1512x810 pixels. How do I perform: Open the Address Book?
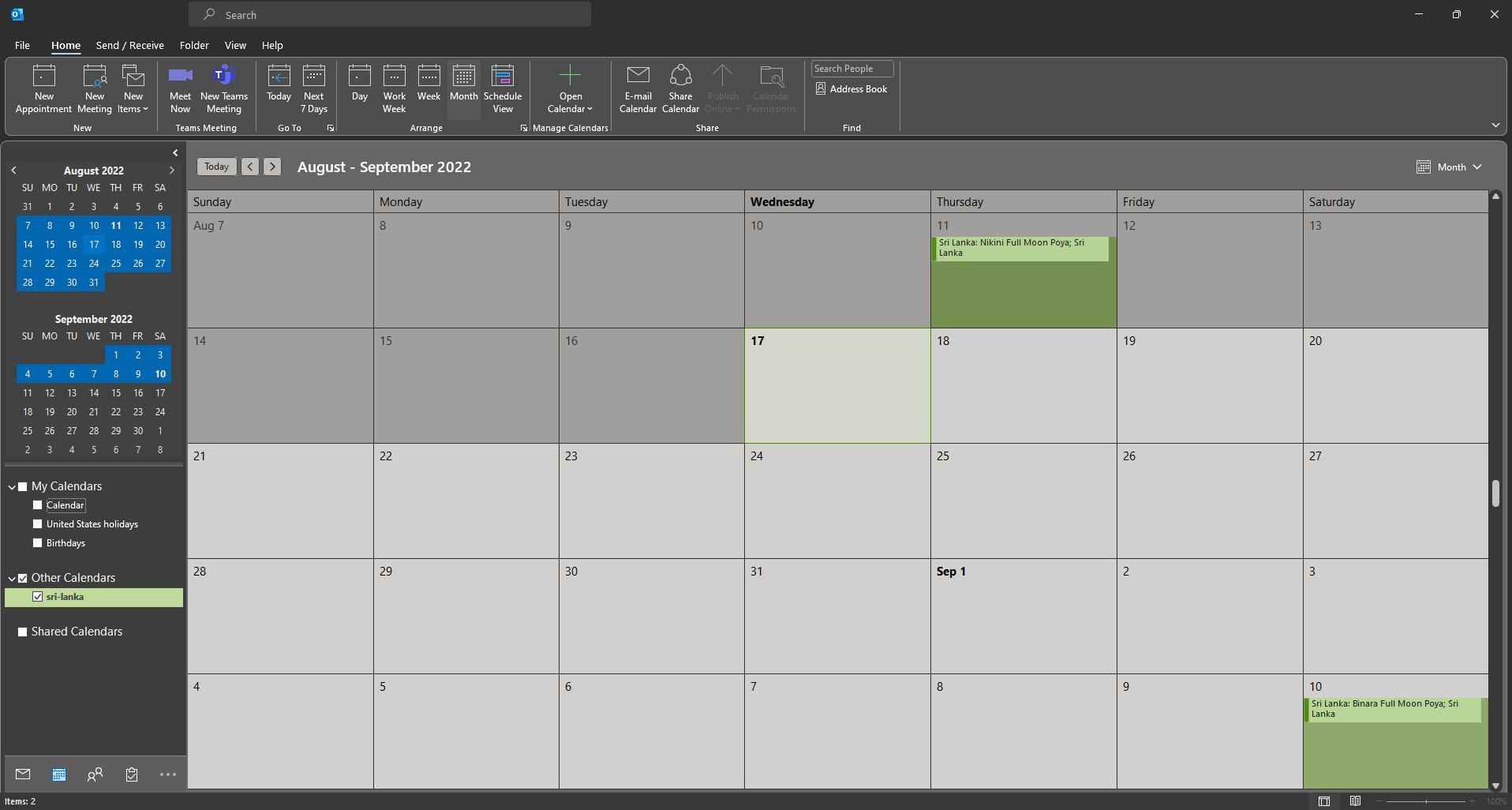click(851, 89)
